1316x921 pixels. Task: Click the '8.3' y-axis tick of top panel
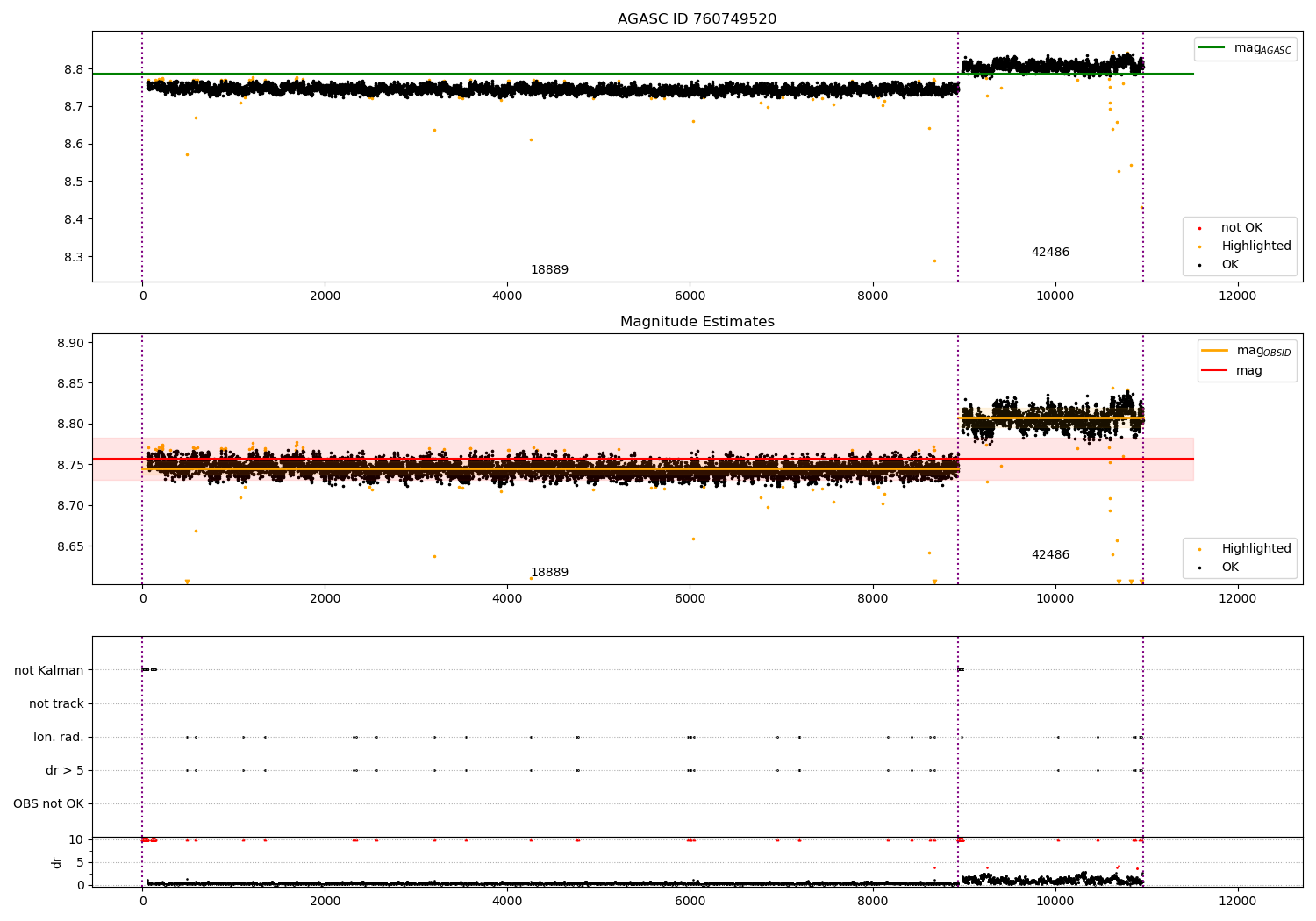[74, 258]
